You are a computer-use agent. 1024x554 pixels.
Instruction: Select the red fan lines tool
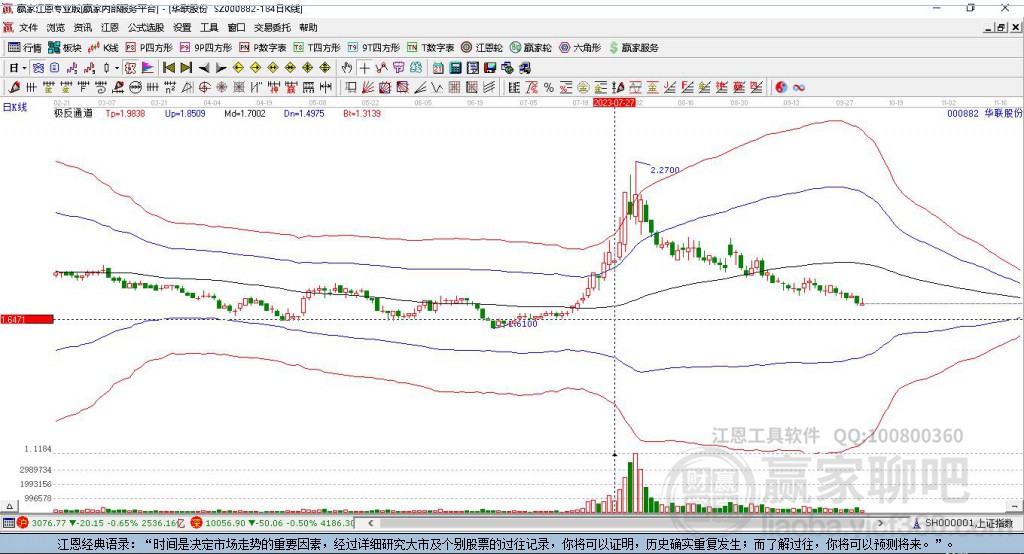click(367, 87)
